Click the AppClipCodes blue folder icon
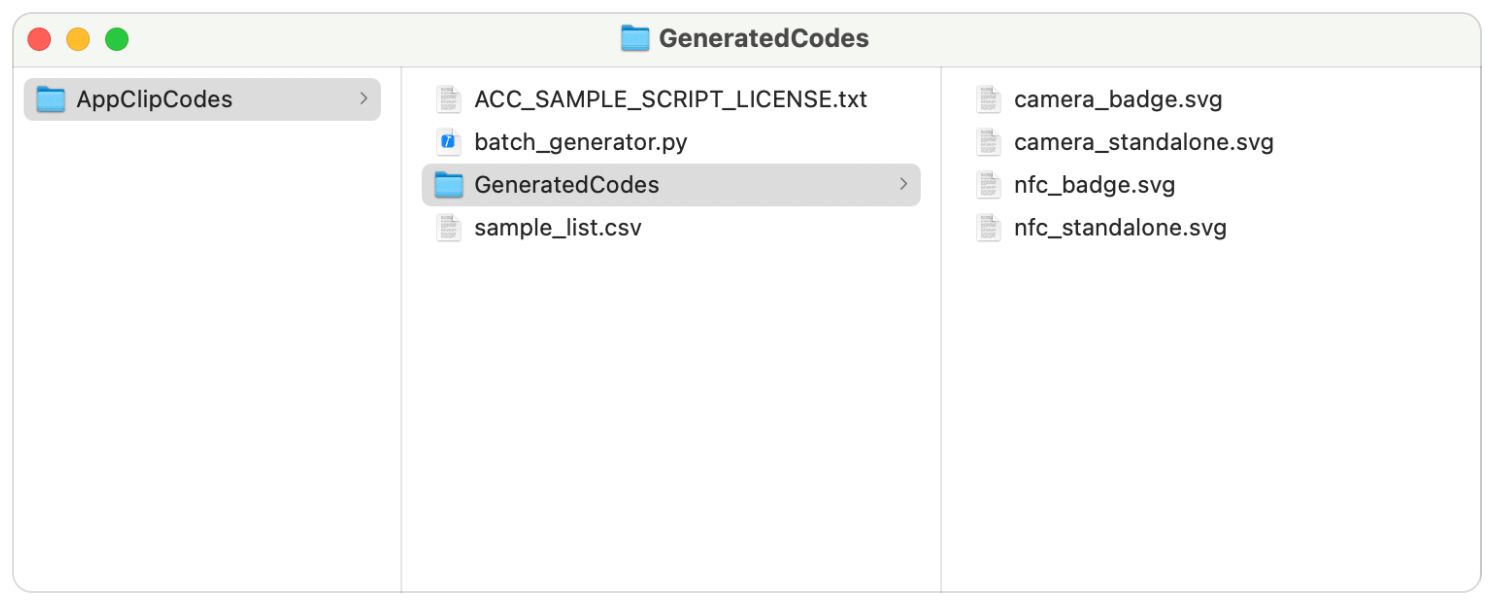1494x605 pixels. [x=51, y=99]
